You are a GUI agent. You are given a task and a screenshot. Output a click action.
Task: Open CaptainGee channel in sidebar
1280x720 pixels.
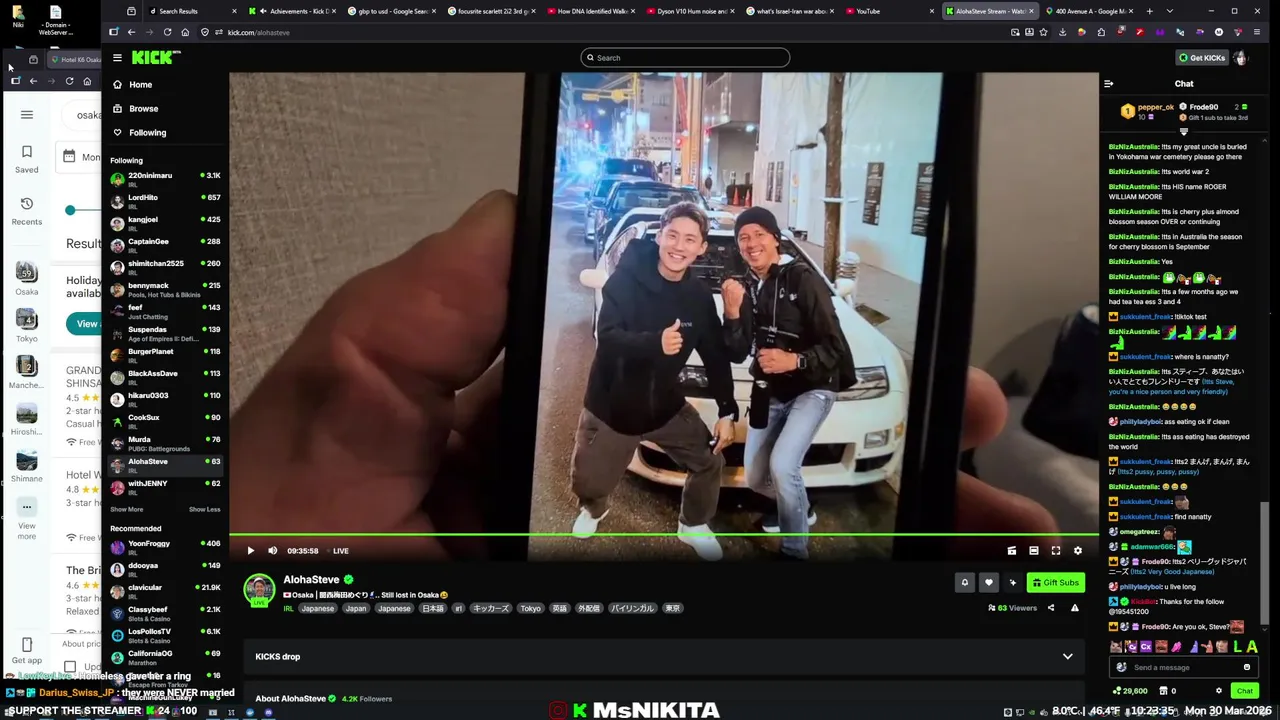point(165,245)
